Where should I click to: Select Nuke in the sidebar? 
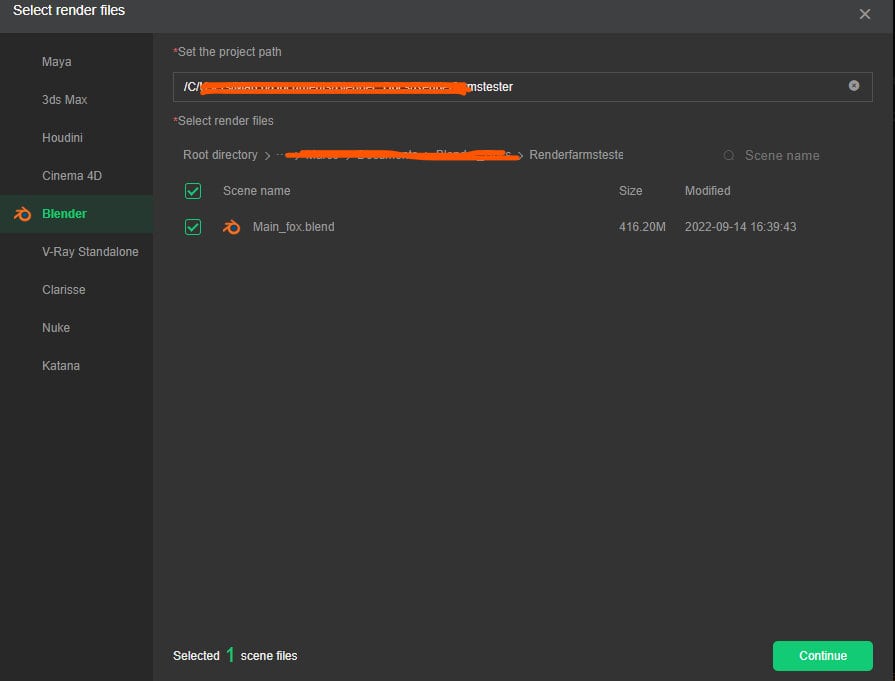tap(56, 327)
